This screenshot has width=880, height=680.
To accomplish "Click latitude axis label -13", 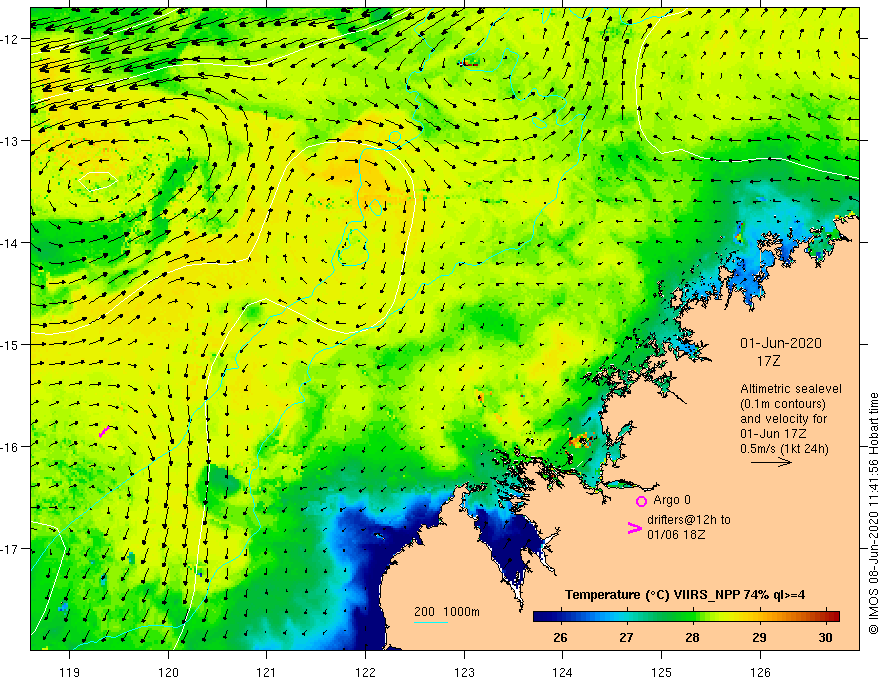I will point(10,141).
